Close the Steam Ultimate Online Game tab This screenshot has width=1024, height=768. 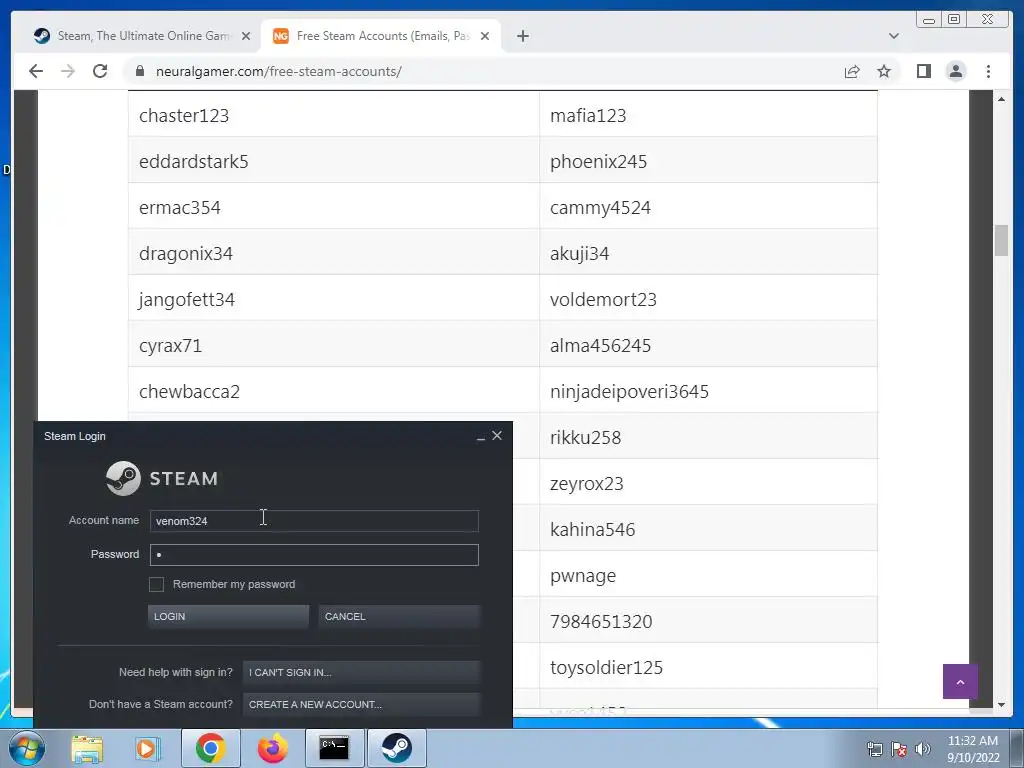pos(246,36)
